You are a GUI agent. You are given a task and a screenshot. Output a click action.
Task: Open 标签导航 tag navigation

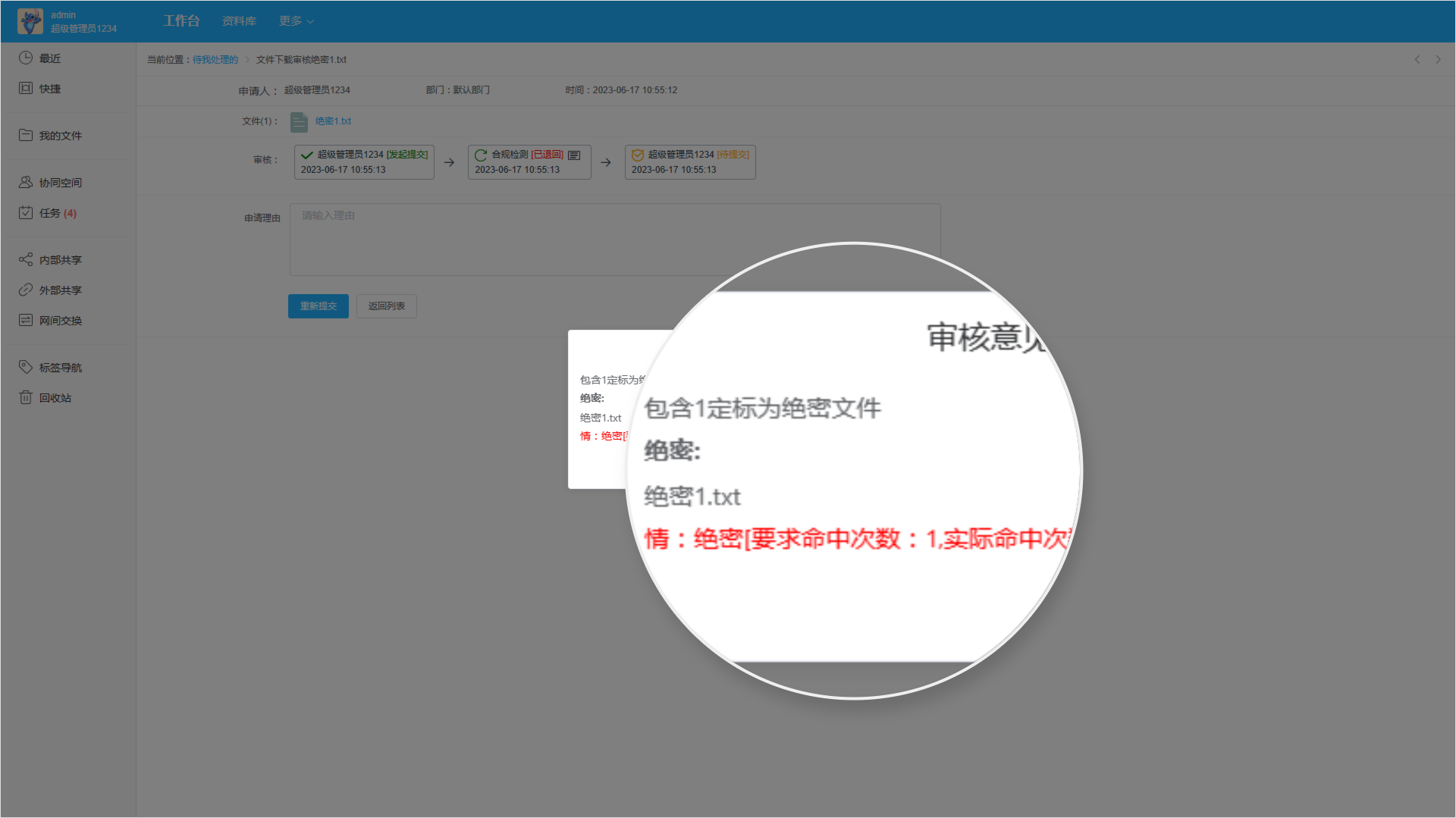[61, 367]
